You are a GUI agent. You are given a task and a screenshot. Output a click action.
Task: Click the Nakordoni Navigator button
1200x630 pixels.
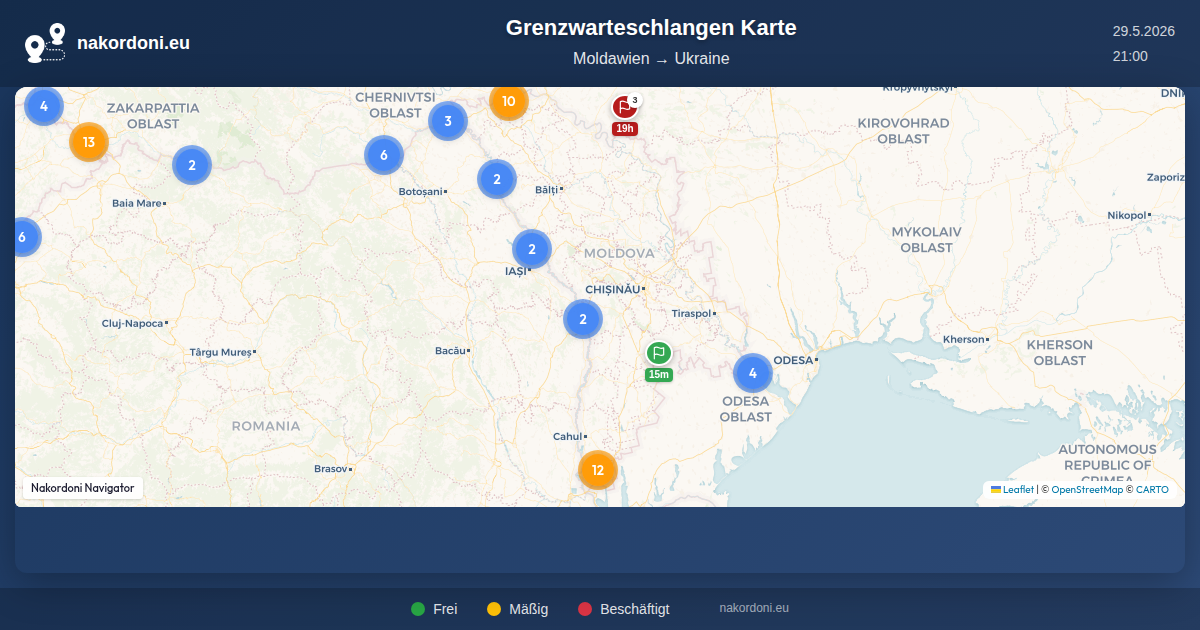83,488
